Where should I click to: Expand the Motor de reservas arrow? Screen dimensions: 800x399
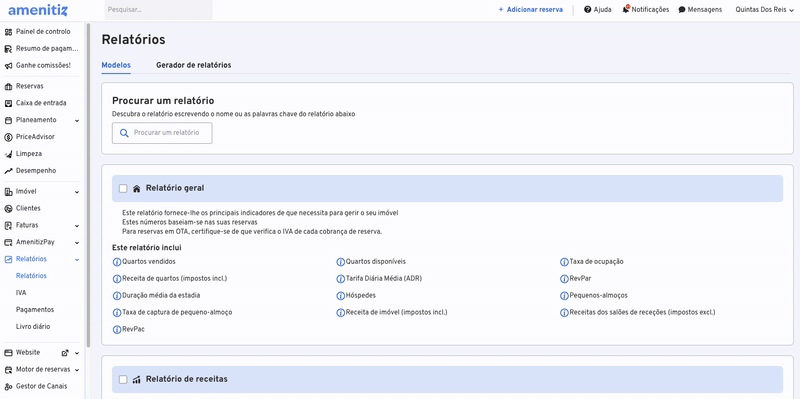77,370
